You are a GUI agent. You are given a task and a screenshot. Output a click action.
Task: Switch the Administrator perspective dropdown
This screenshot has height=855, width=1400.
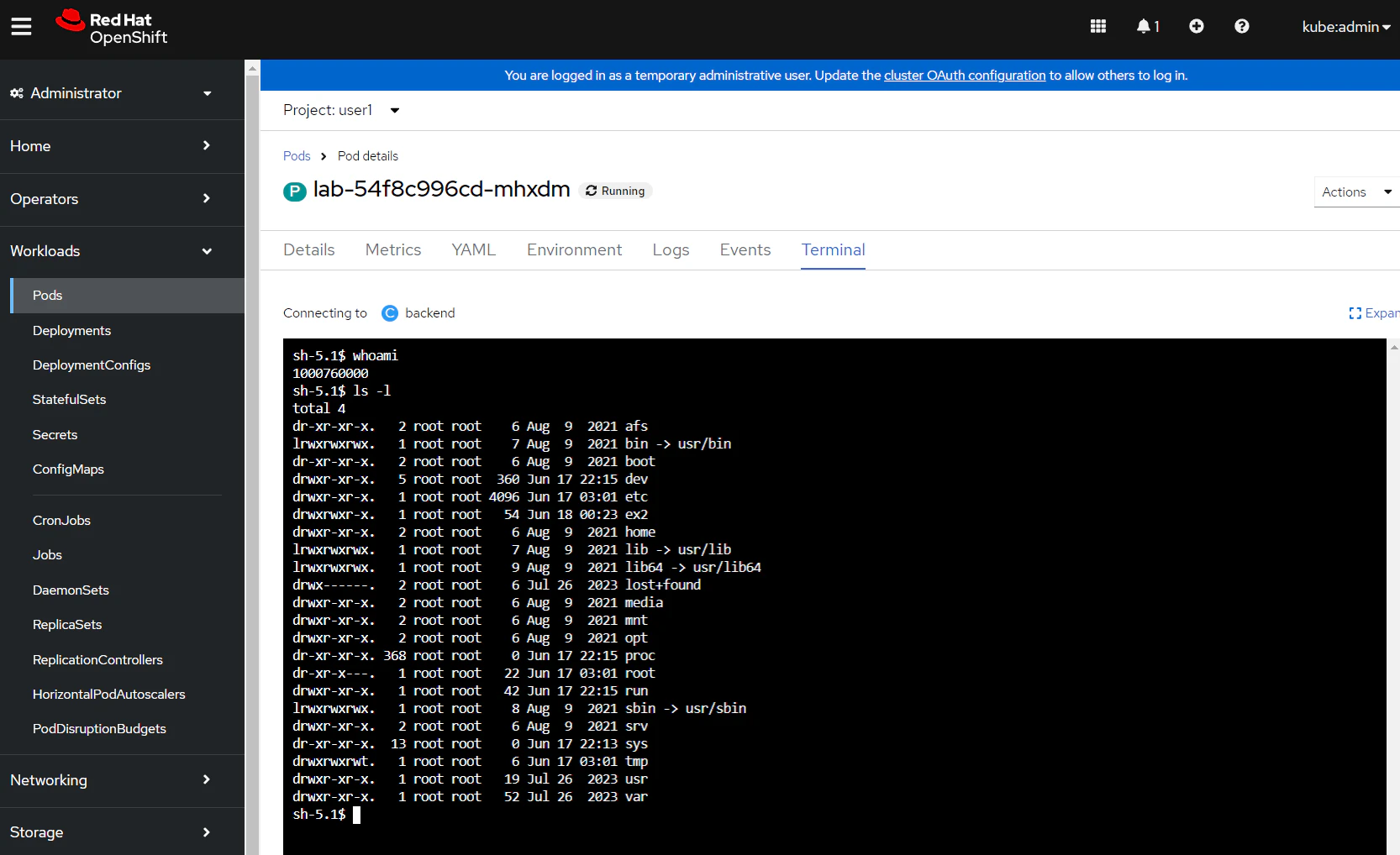tap(110, 93)
